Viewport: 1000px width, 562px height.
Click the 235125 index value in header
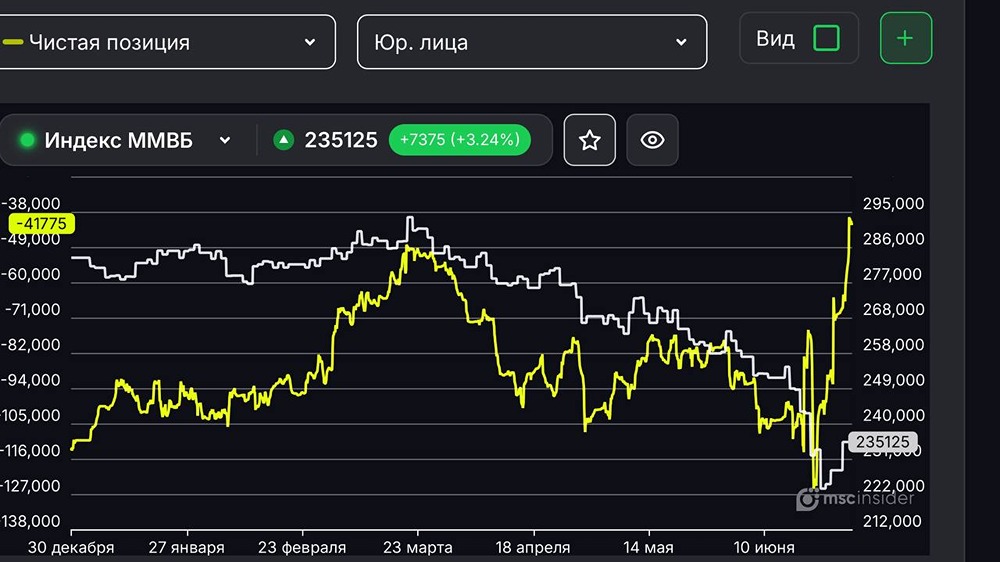[x=341, y=140]
